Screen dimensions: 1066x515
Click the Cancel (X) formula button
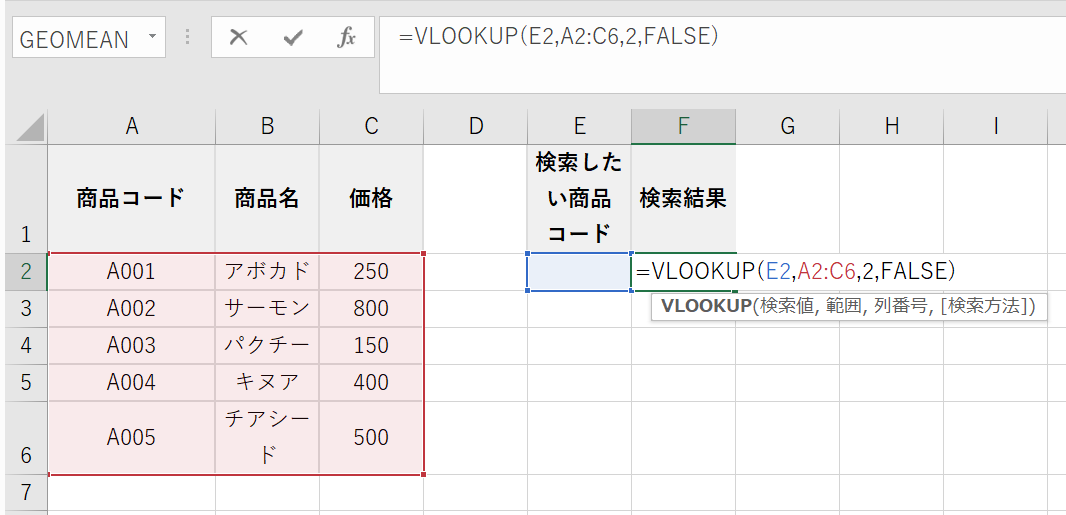click(238, 38)
